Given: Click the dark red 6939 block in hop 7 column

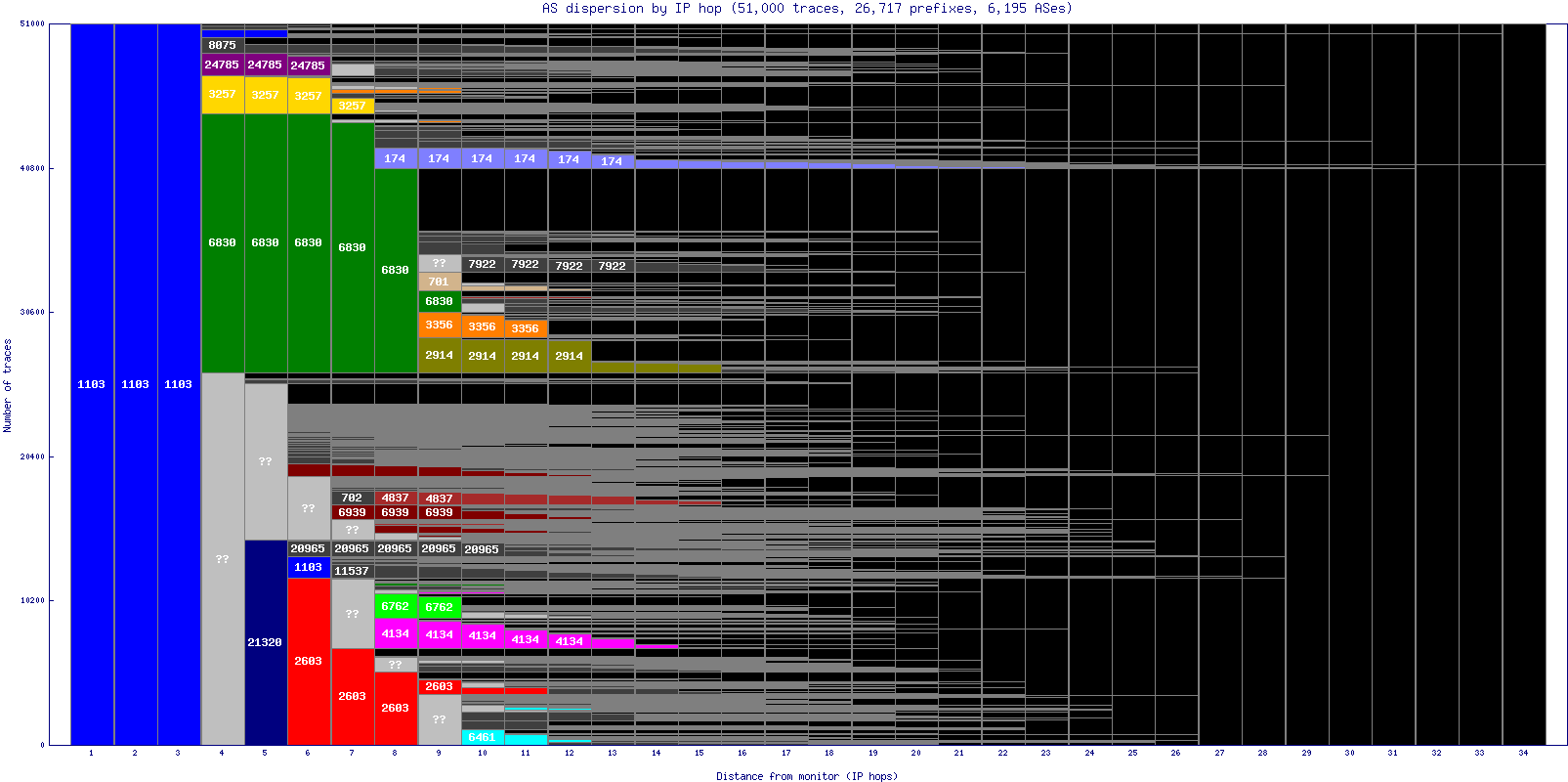Looking at the screenshot, I should pos(352,512).
